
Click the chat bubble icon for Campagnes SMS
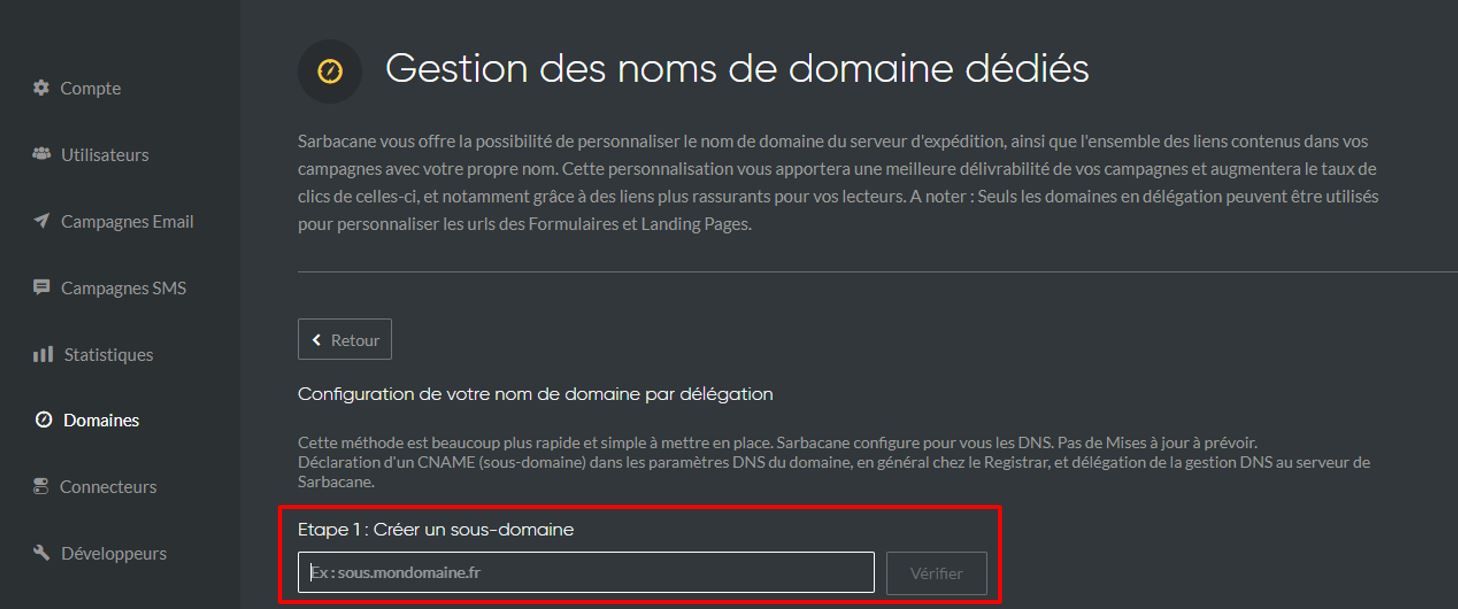[41, 288]
